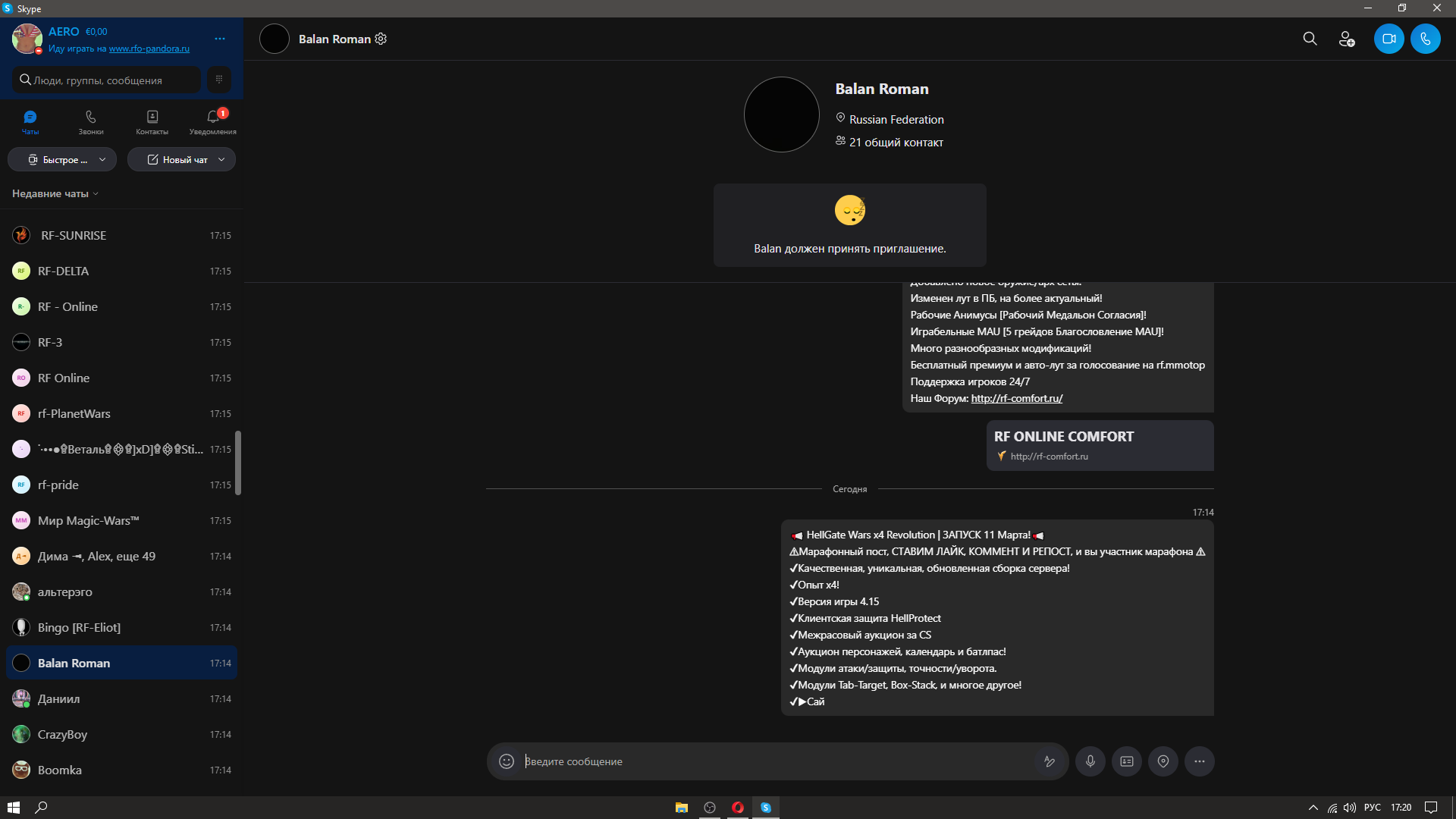Open the CrazyBoy chat
The image size is (1456, 819).
point(121,735)
